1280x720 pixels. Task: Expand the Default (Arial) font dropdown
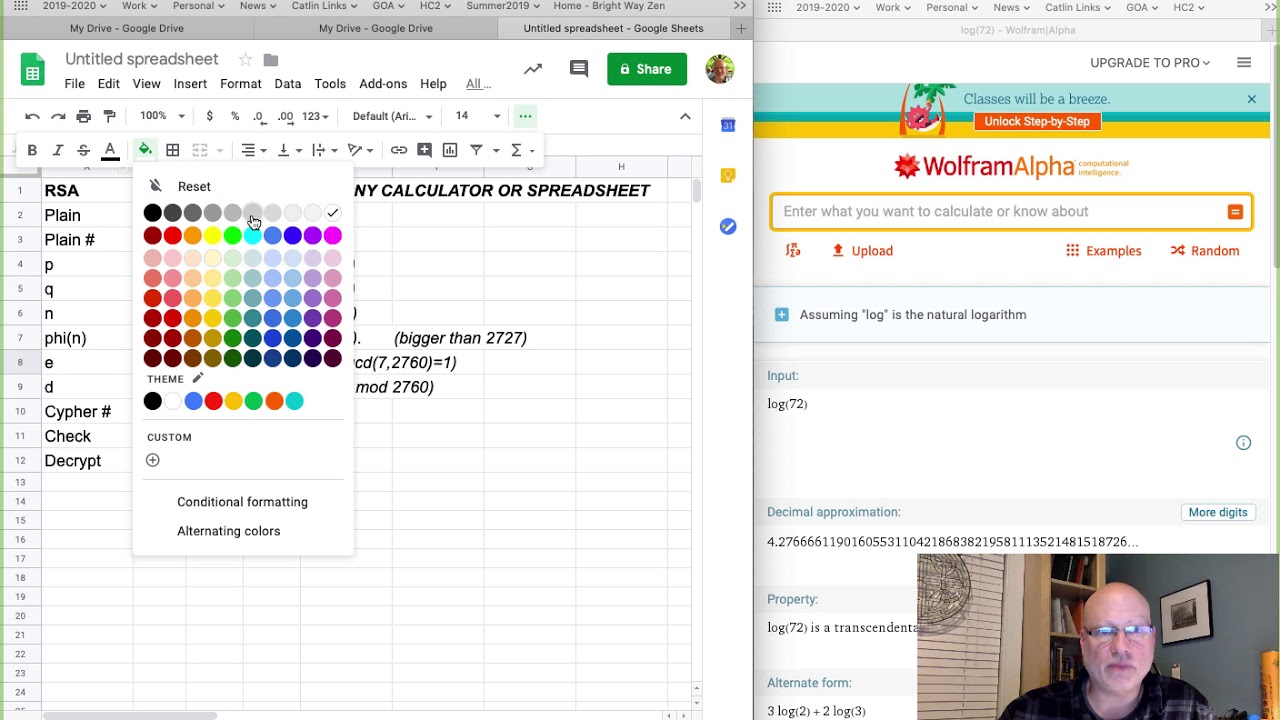point(392,116)
